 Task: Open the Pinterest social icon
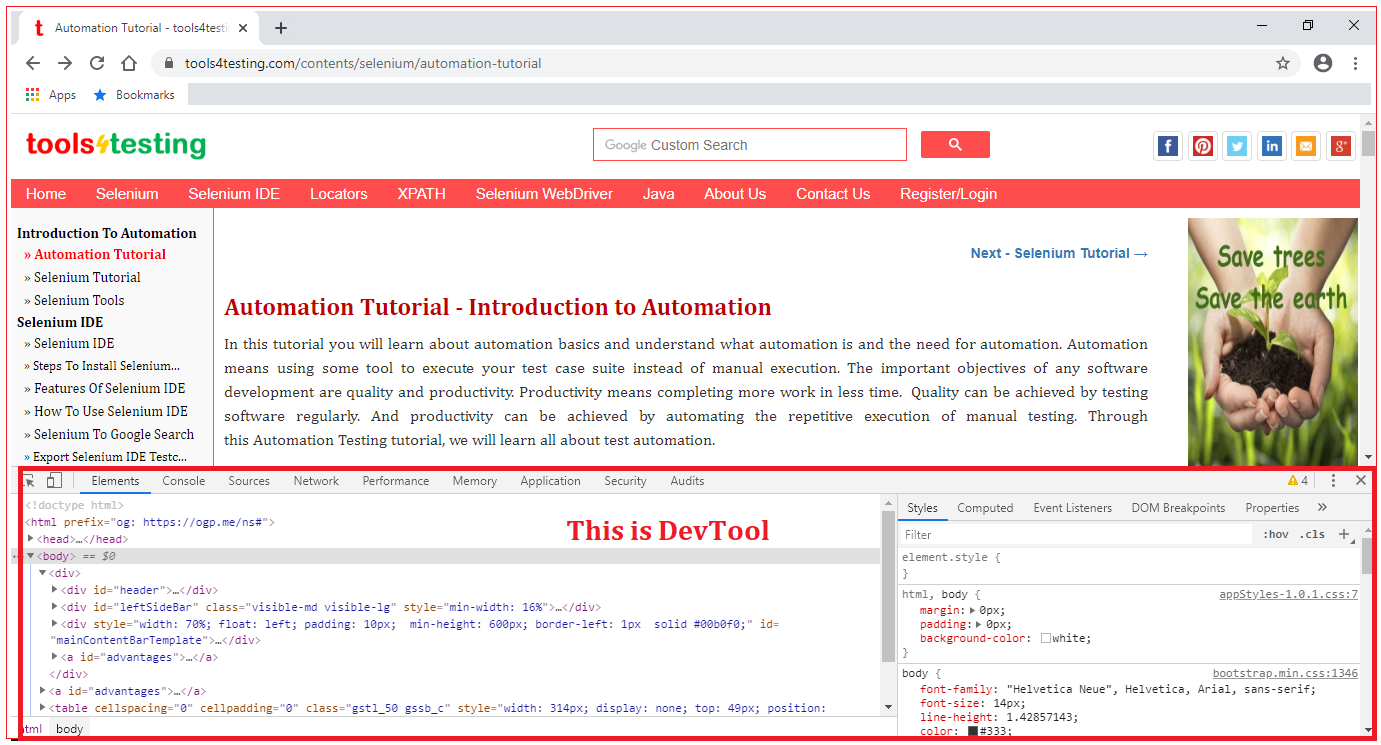coord(1203,146)
